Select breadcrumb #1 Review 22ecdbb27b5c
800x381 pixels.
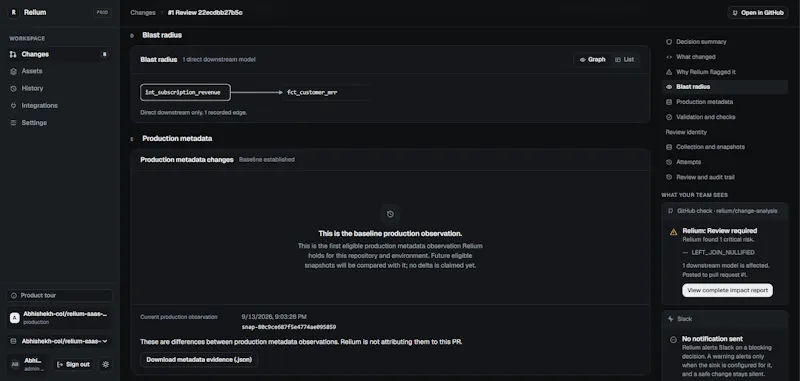pyautogui.click(x=205, y=13)
